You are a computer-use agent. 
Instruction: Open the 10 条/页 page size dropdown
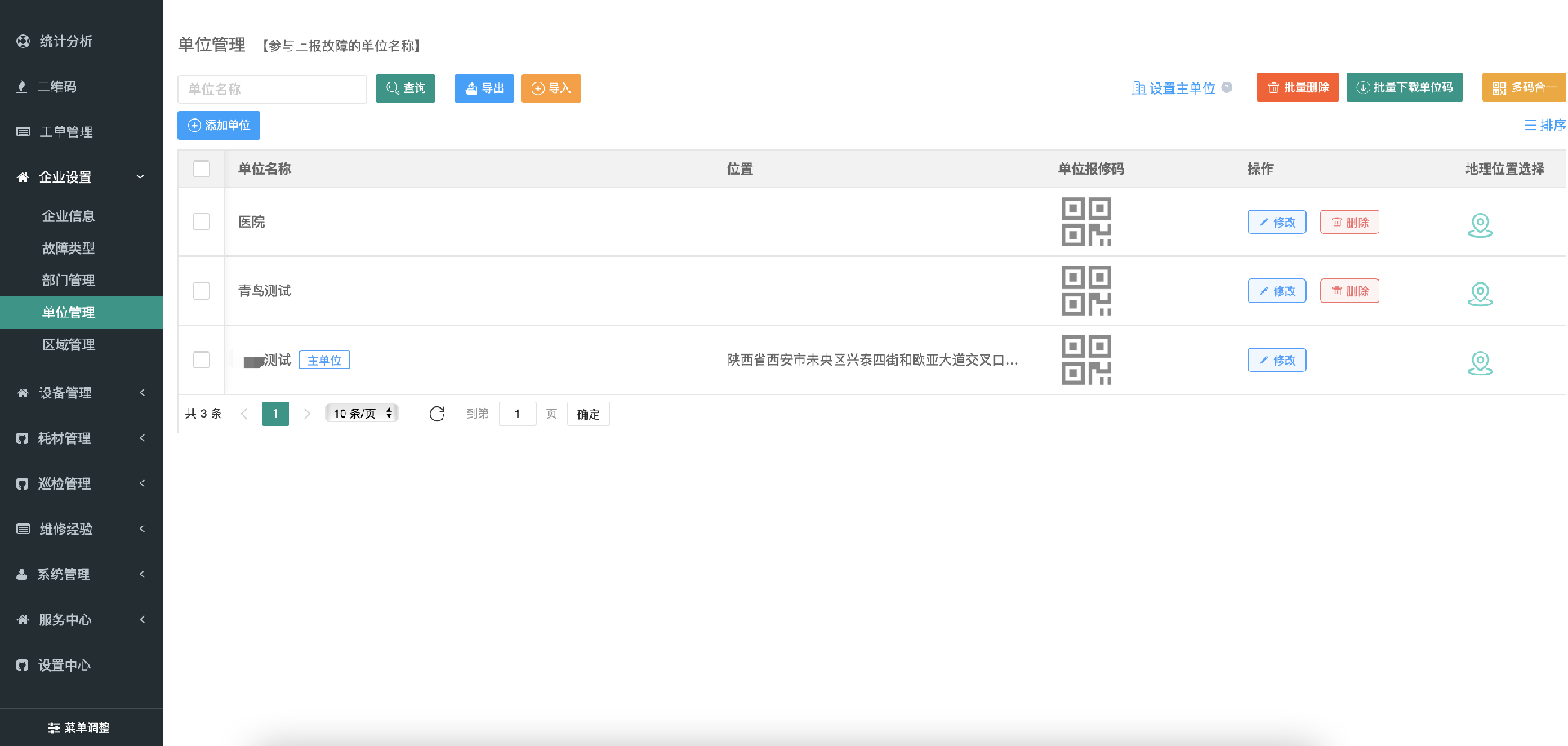pos(362,413)
